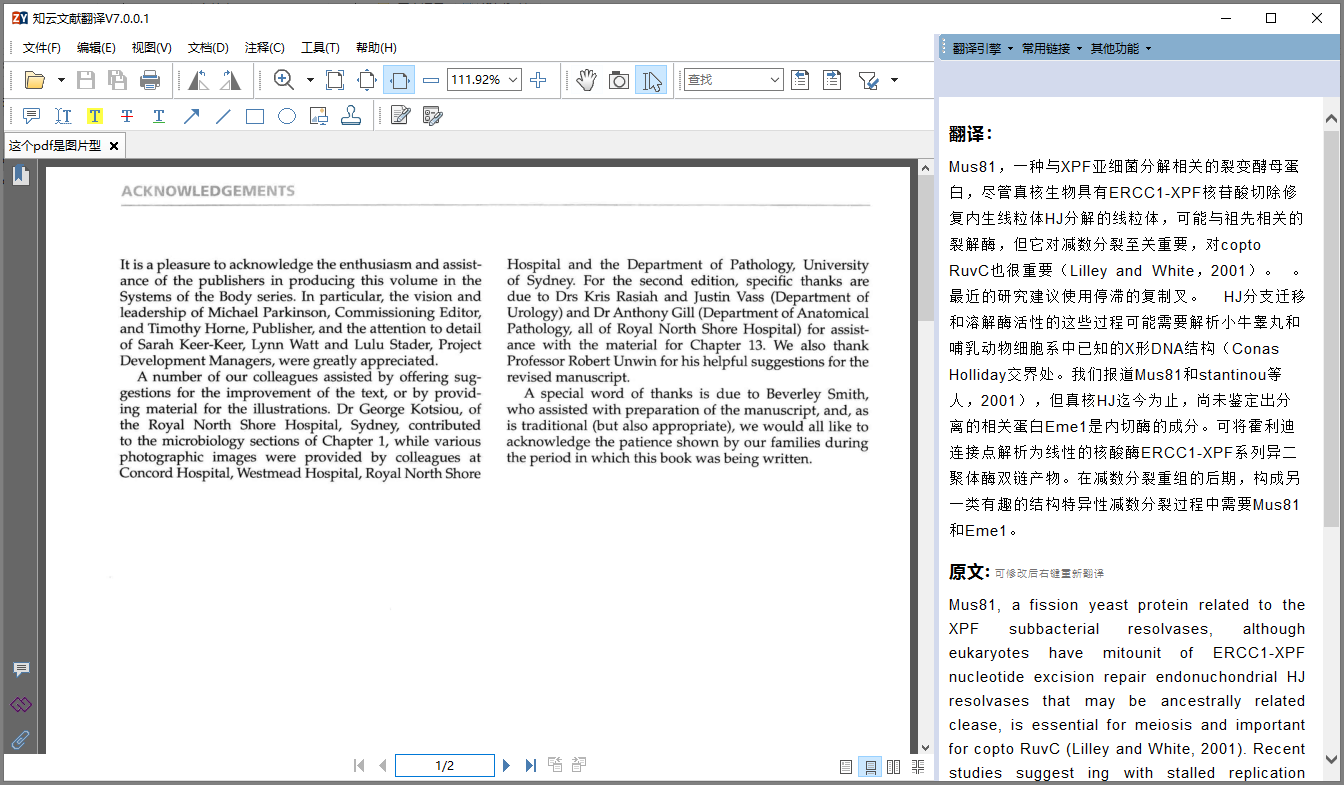Expand the zoom tool dropdown arrow
The image size is (1344, 785).
[310, 80]
